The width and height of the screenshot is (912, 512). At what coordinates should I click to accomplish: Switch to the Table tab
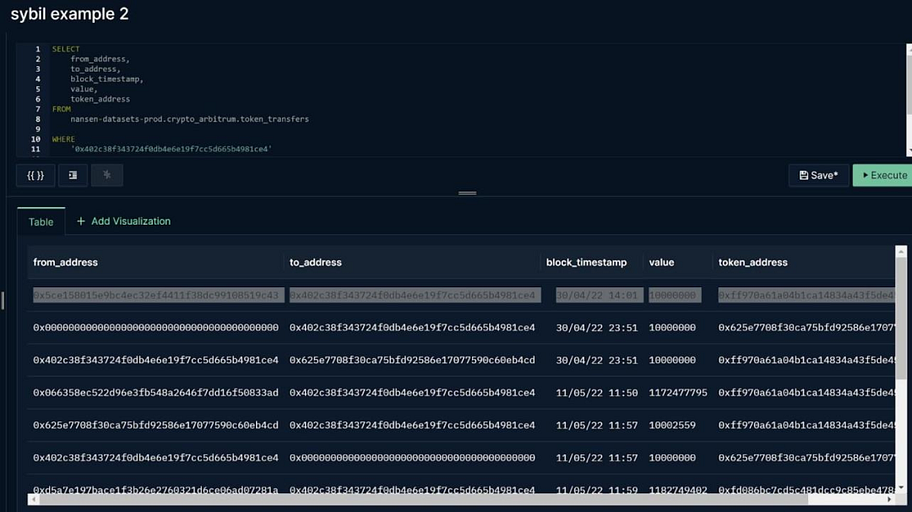41,222
